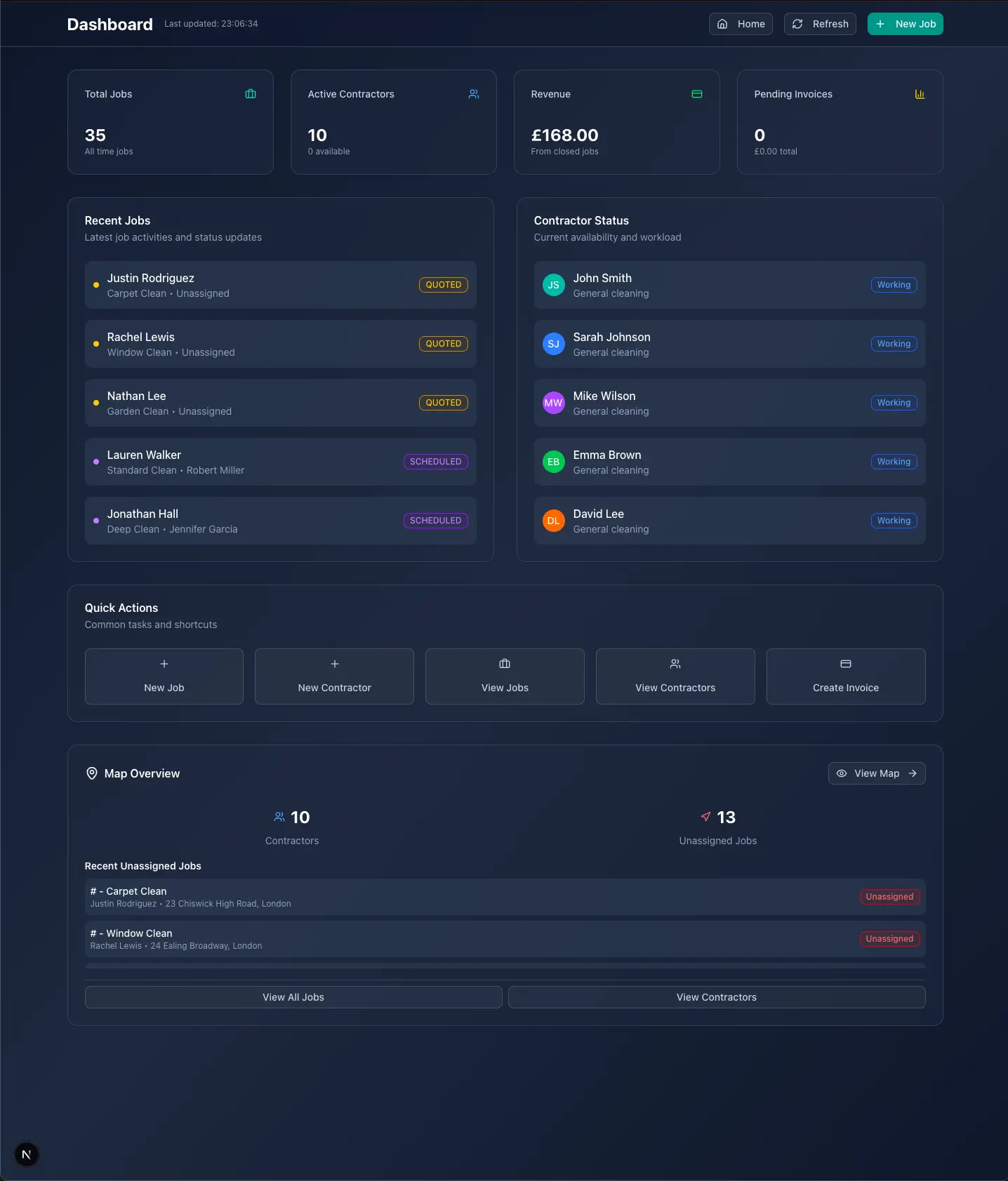Image resolution: width=1008 pixels, height=1181 pixels.
Task: Click the map pin icon beside Map Overview
Action: pos(92,773)
